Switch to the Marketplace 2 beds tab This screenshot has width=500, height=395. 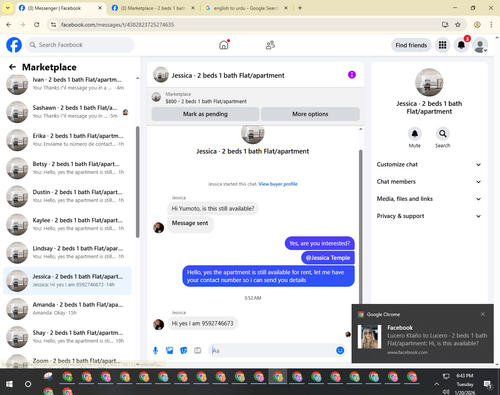(153, 8)
